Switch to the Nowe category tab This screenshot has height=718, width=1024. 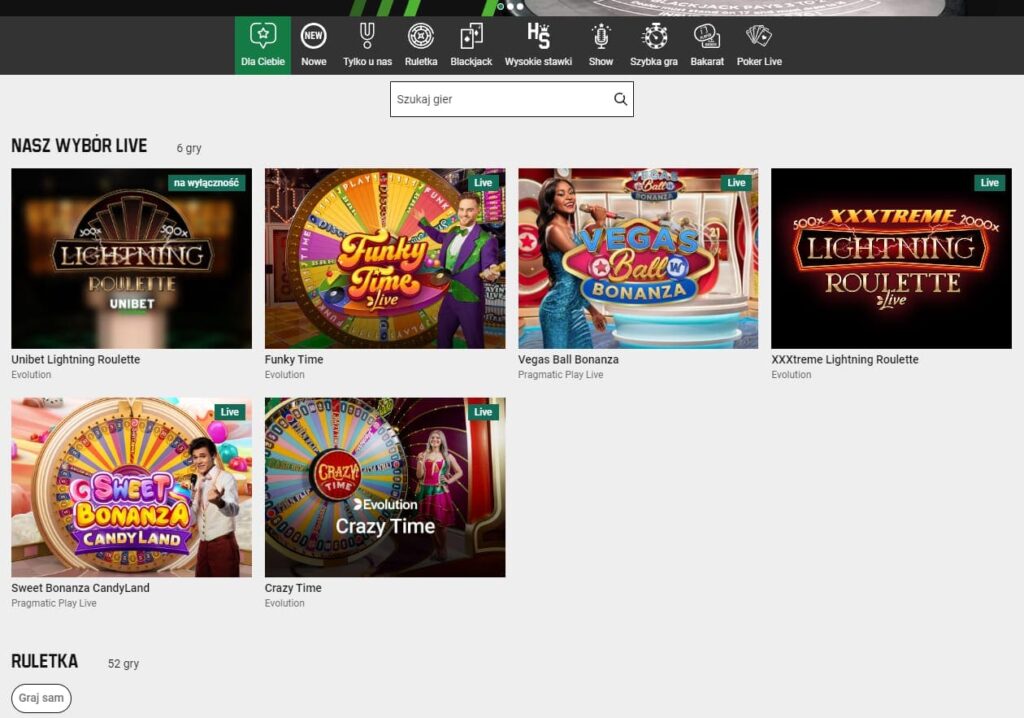coord(313,36)
